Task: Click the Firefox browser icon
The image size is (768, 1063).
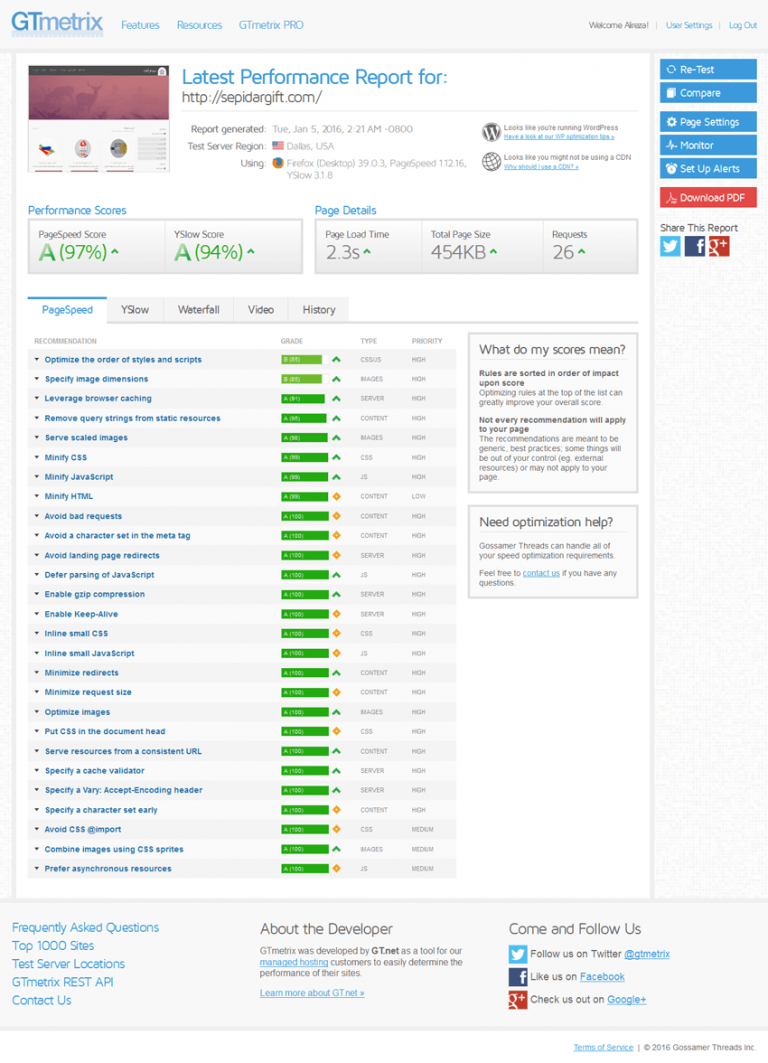Action: (278, 163)
